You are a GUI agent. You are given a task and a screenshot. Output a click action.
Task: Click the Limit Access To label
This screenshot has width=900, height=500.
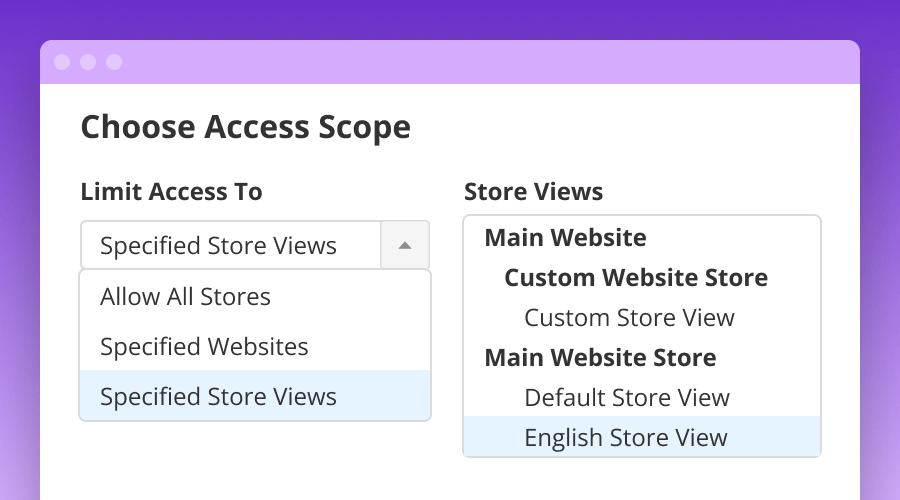tap(171, 191)
